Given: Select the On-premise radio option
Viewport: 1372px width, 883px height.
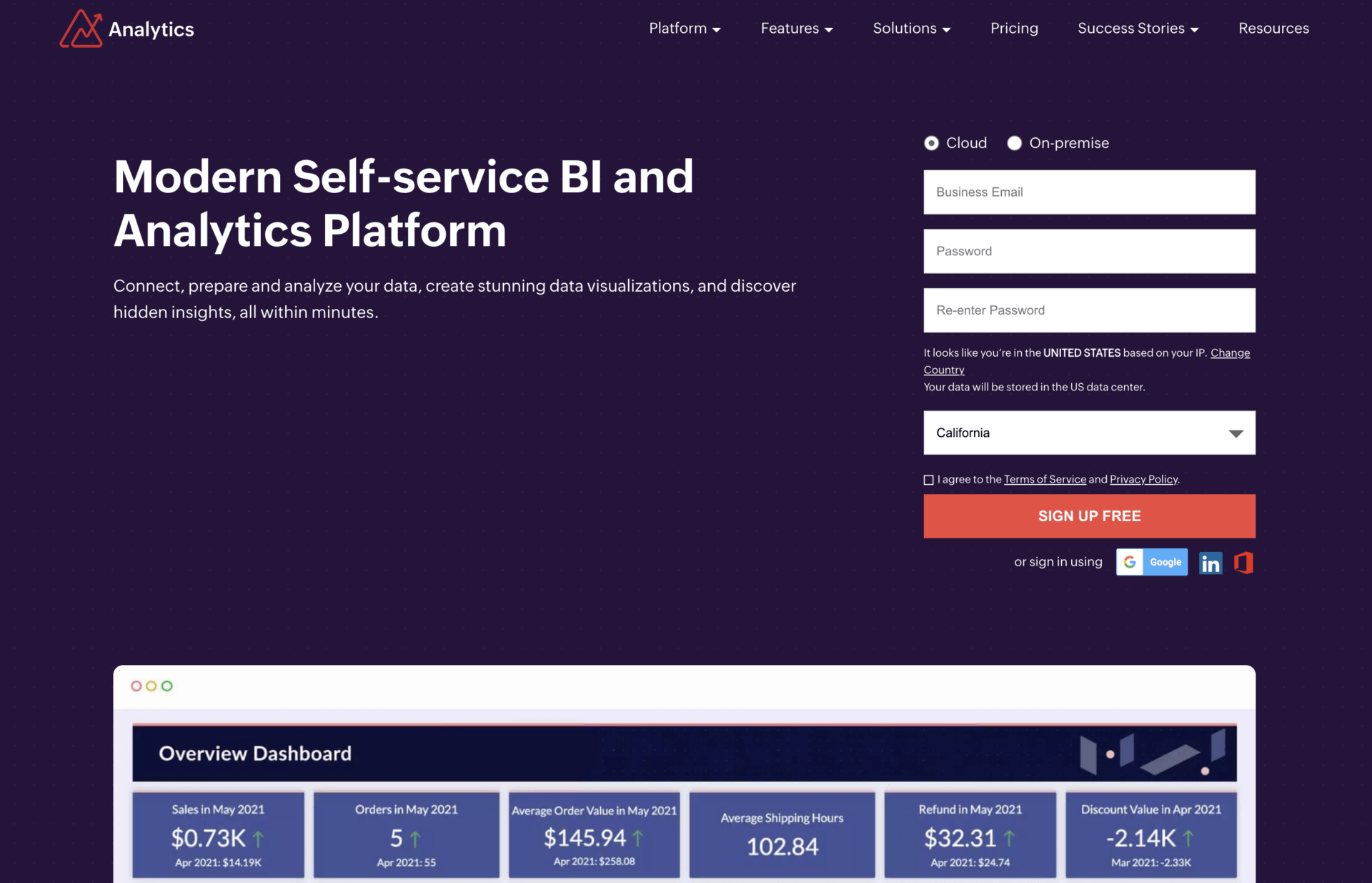Looking at the screenshot, I should (x=1014, y=143).
